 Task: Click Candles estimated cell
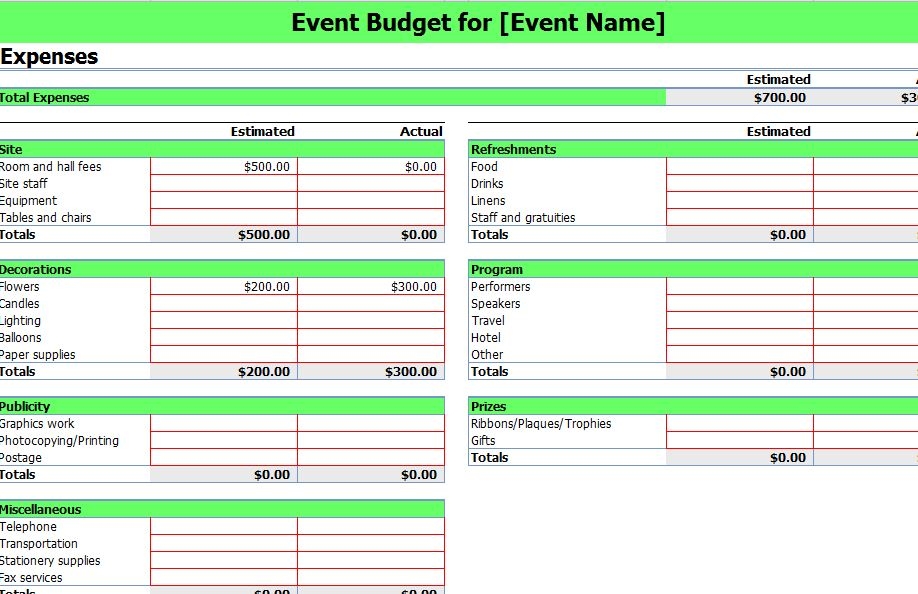pos(224,303)
